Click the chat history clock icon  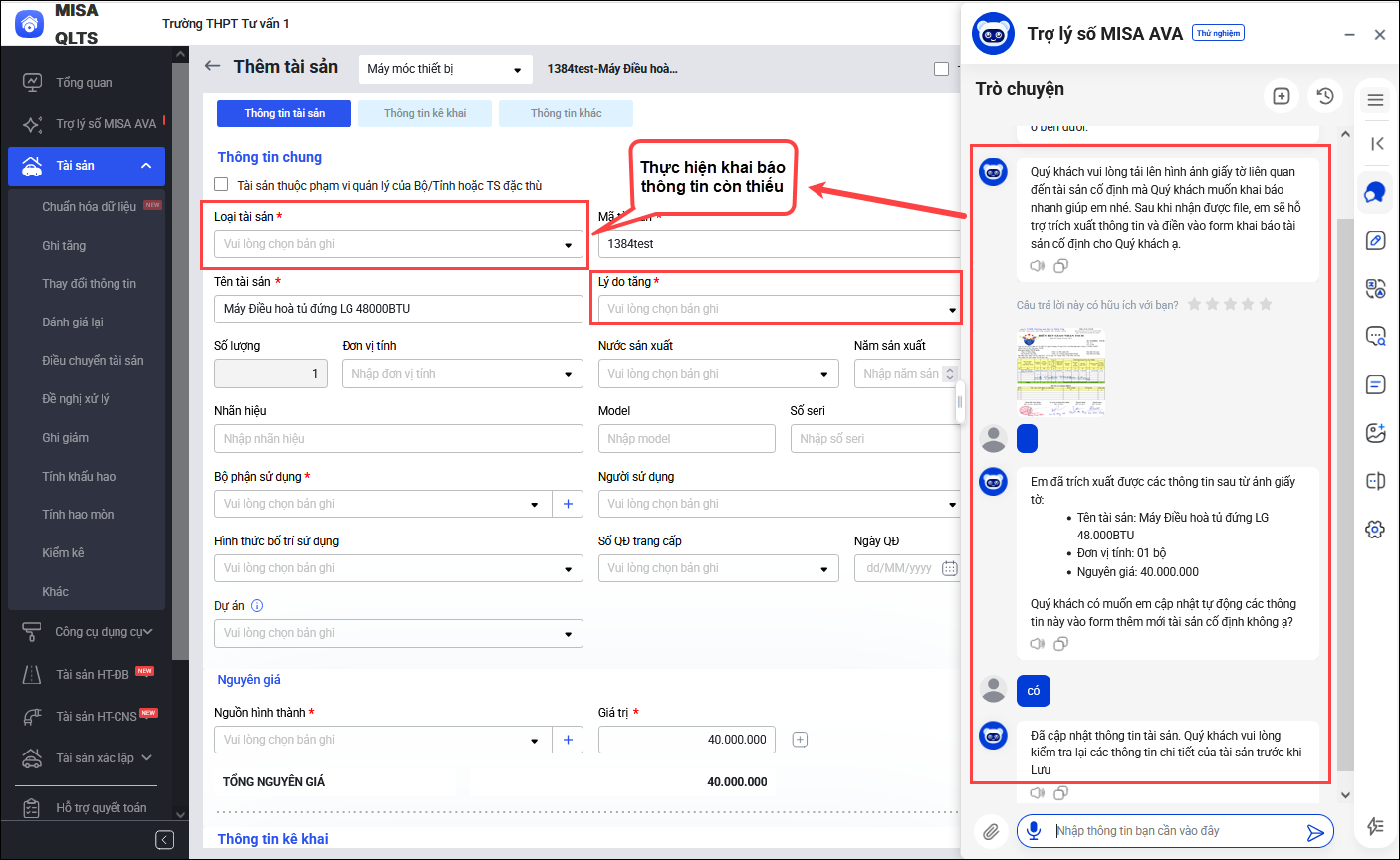[1324, 96]
